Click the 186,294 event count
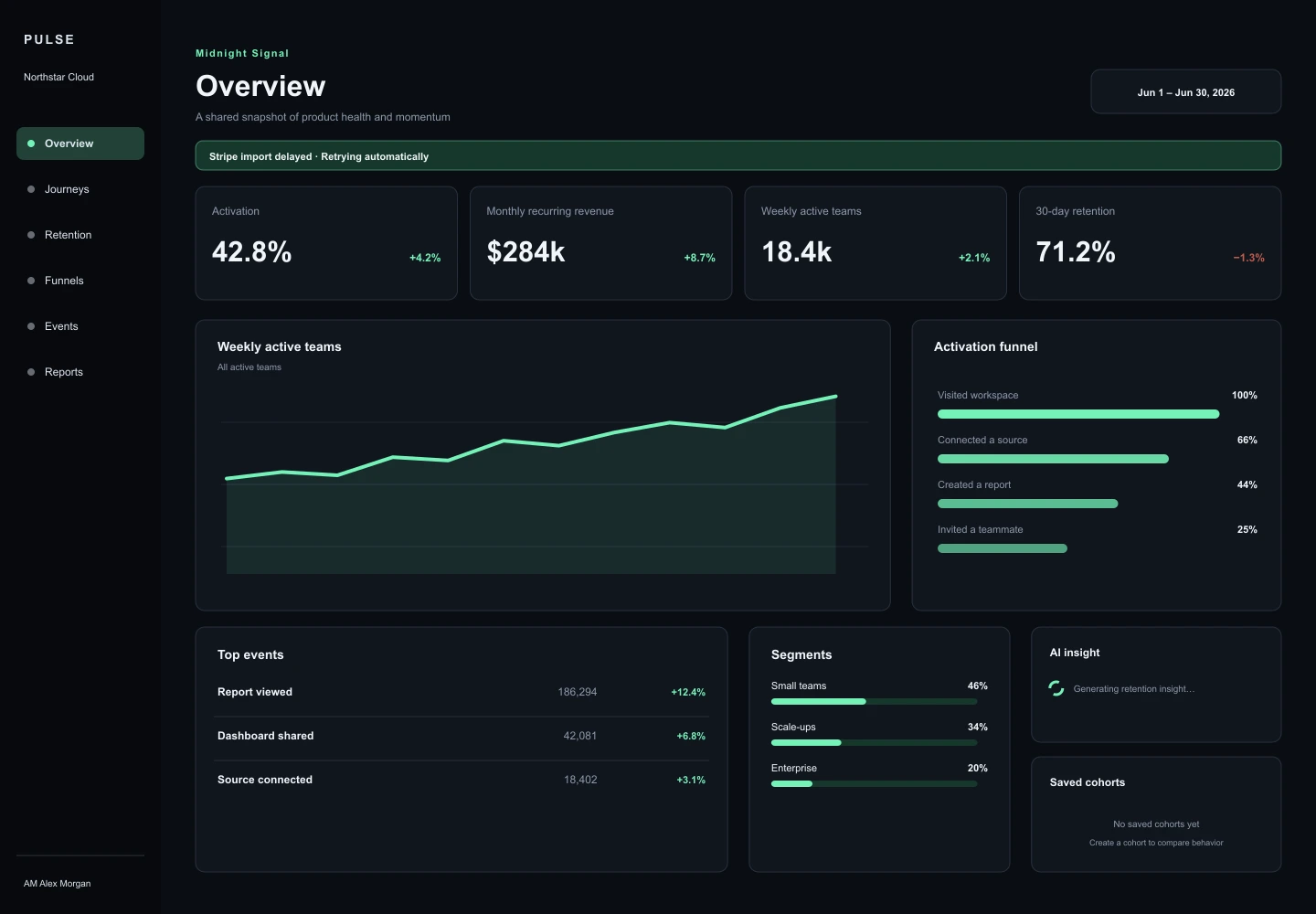The height and width of the screenshot is (914, 1316). point(578,692)
